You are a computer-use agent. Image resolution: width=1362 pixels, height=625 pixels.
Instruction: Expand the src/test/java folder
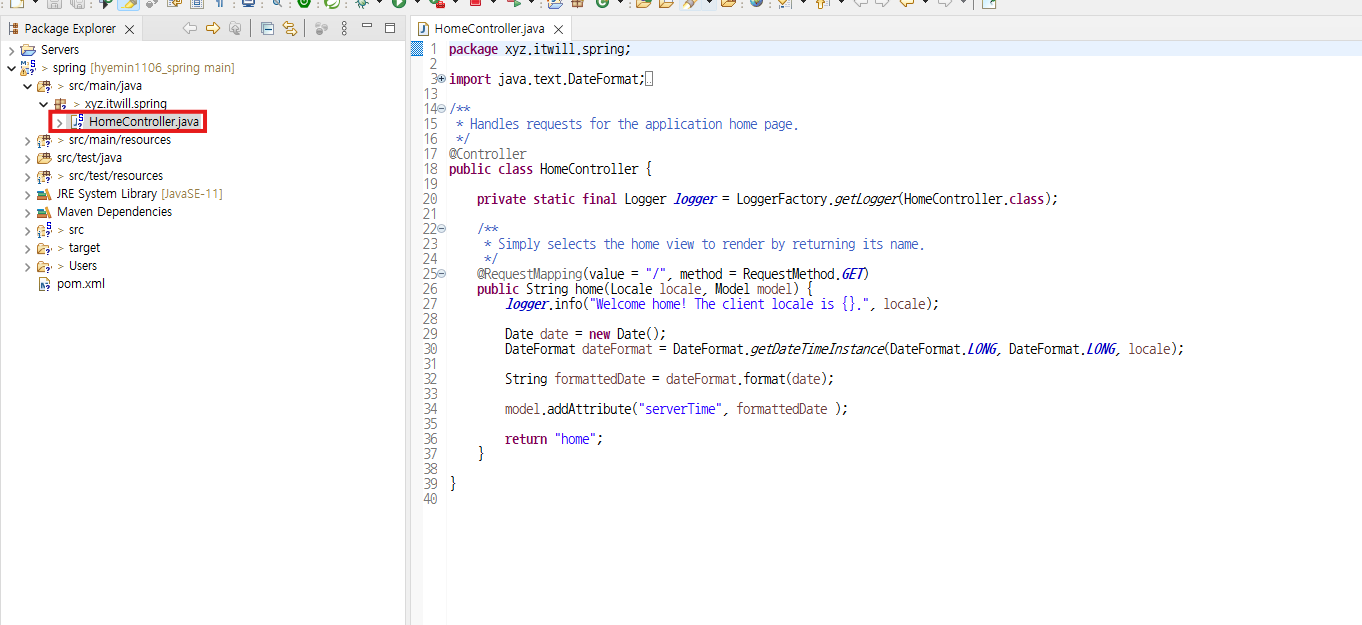(28, 158)
